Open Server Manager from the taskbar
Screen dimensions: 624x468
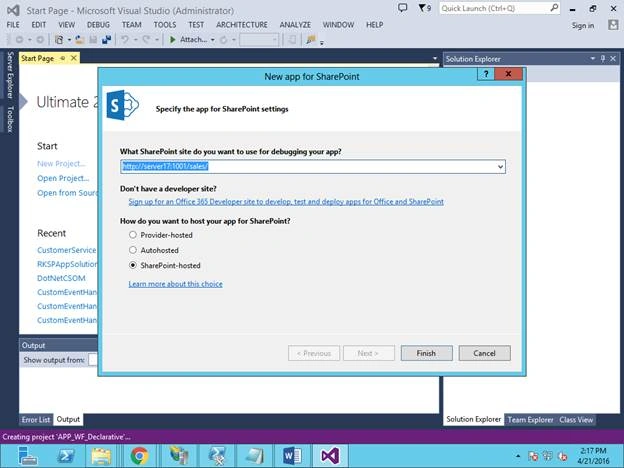click(x=28, y=456)
